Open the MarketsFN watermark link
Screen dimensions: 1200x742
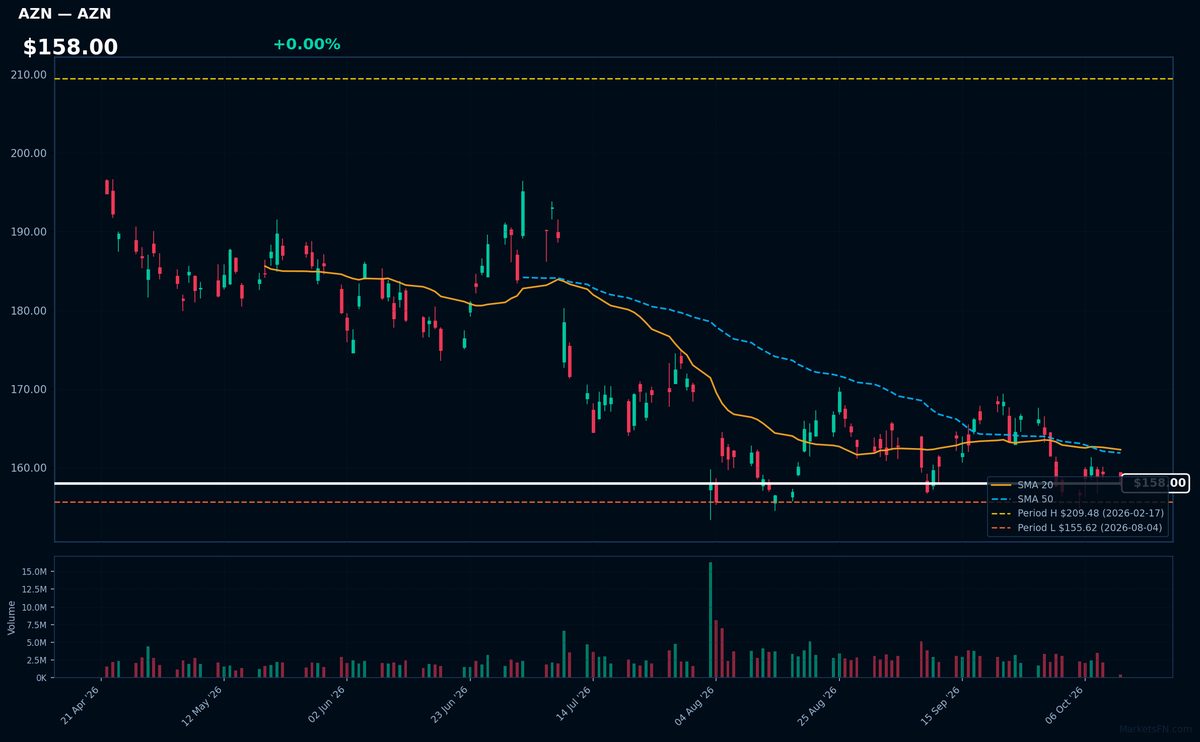coord(1156,729)
